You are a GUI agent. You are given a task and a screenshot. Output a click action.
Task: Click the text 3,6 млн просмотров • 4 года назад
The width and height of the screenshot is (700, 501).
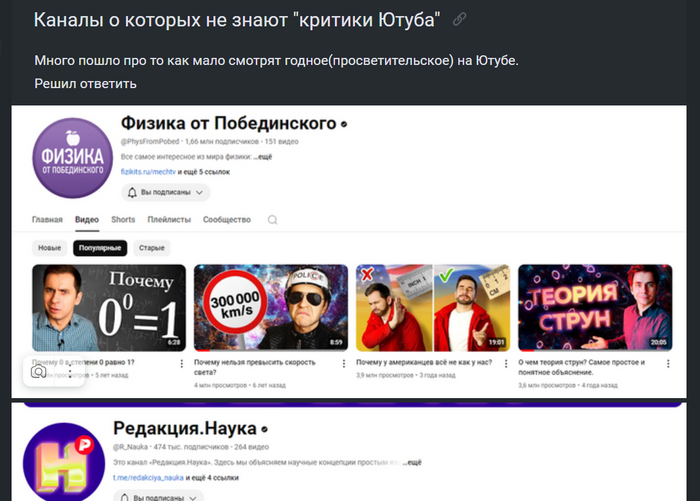tap(568, 385)
